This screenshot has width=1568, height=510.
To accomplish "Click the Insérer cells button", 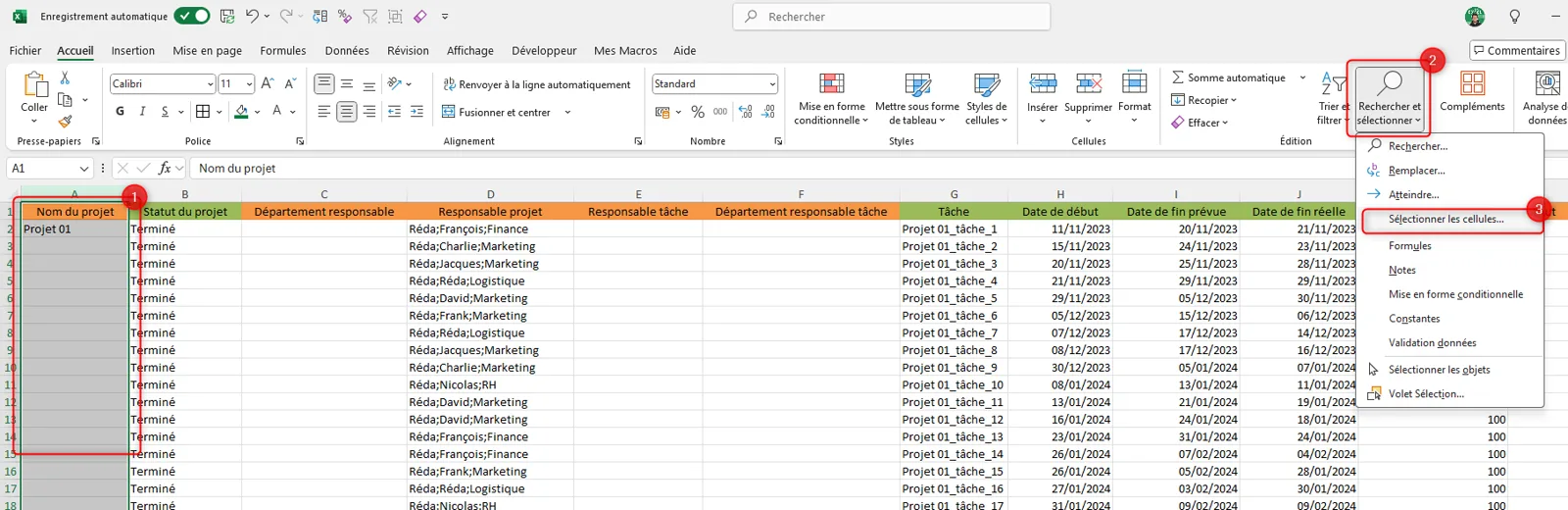I will coord(1042,98).
